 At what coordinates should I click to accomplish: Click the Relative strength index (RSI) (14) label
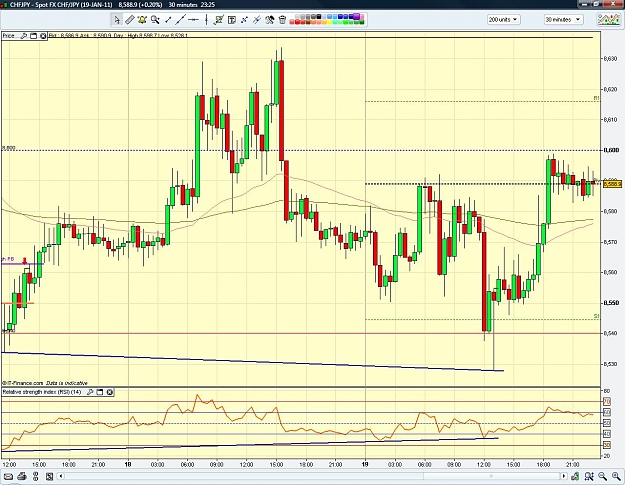[x=42, y=392]
